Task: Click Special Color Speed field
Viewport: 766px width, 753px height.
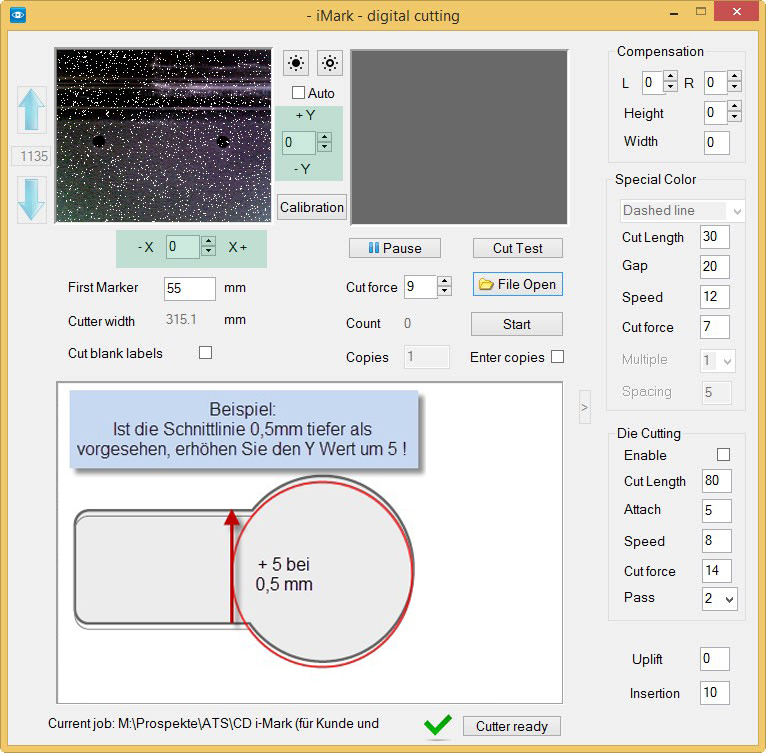Action: [x=715, y=297]
